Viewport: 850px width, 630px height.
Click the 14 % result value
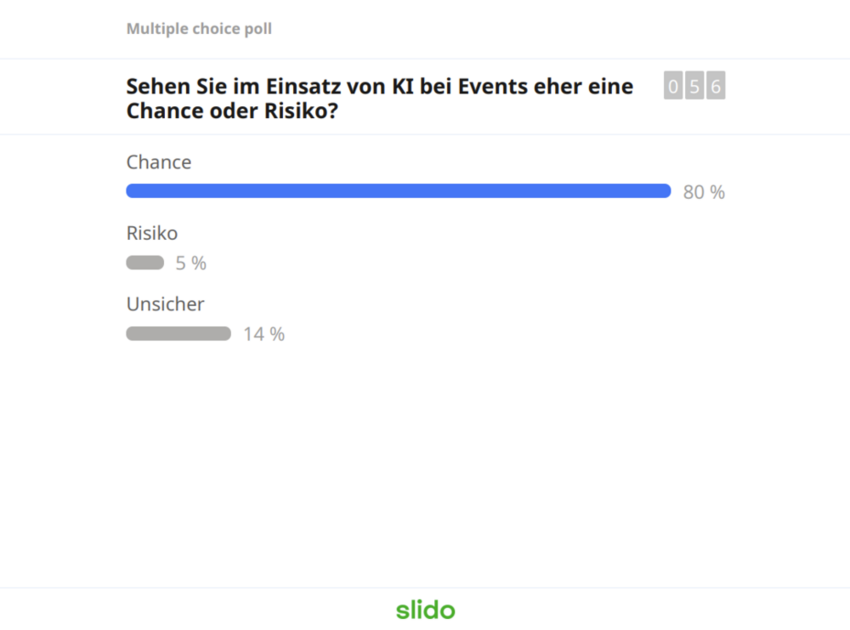point(264,334)
